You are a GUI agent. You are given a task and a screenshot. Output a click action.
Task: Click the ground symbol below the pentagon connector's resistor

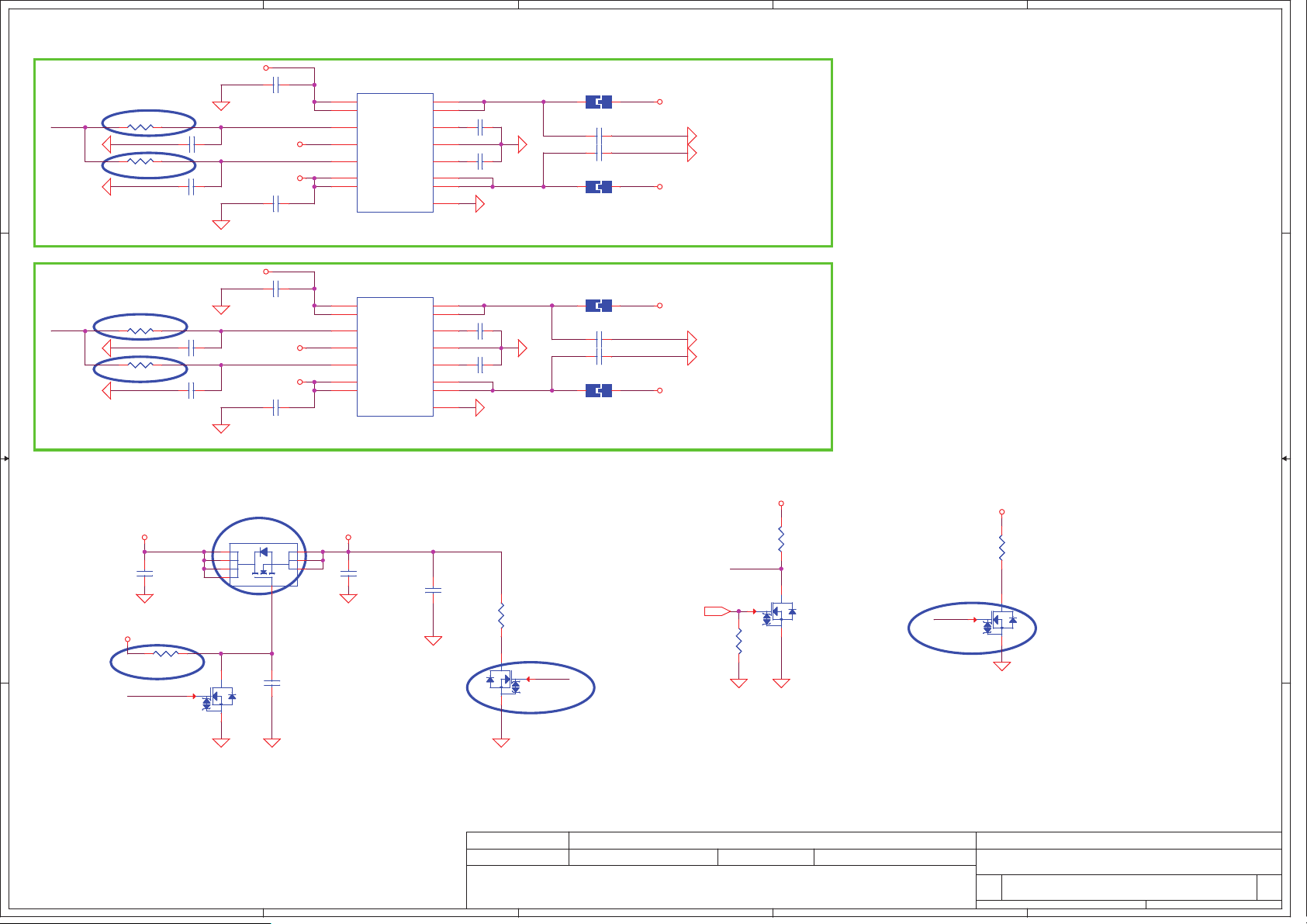coord(738,683)
